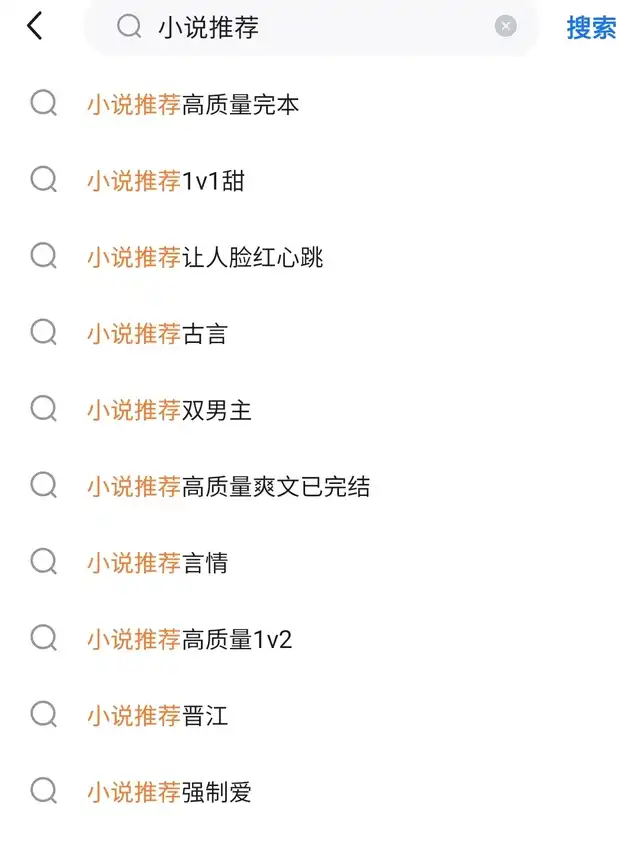Clear search text with the X icon
This screenshot has height=853, width=640.
click(x=506, y=26)
